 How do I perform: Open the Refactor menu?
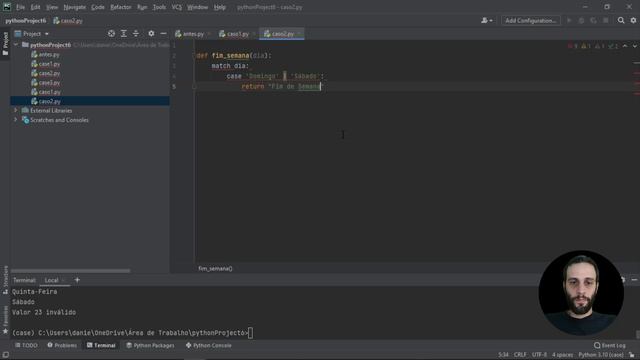pyautogui.click(x=121, y=7)
